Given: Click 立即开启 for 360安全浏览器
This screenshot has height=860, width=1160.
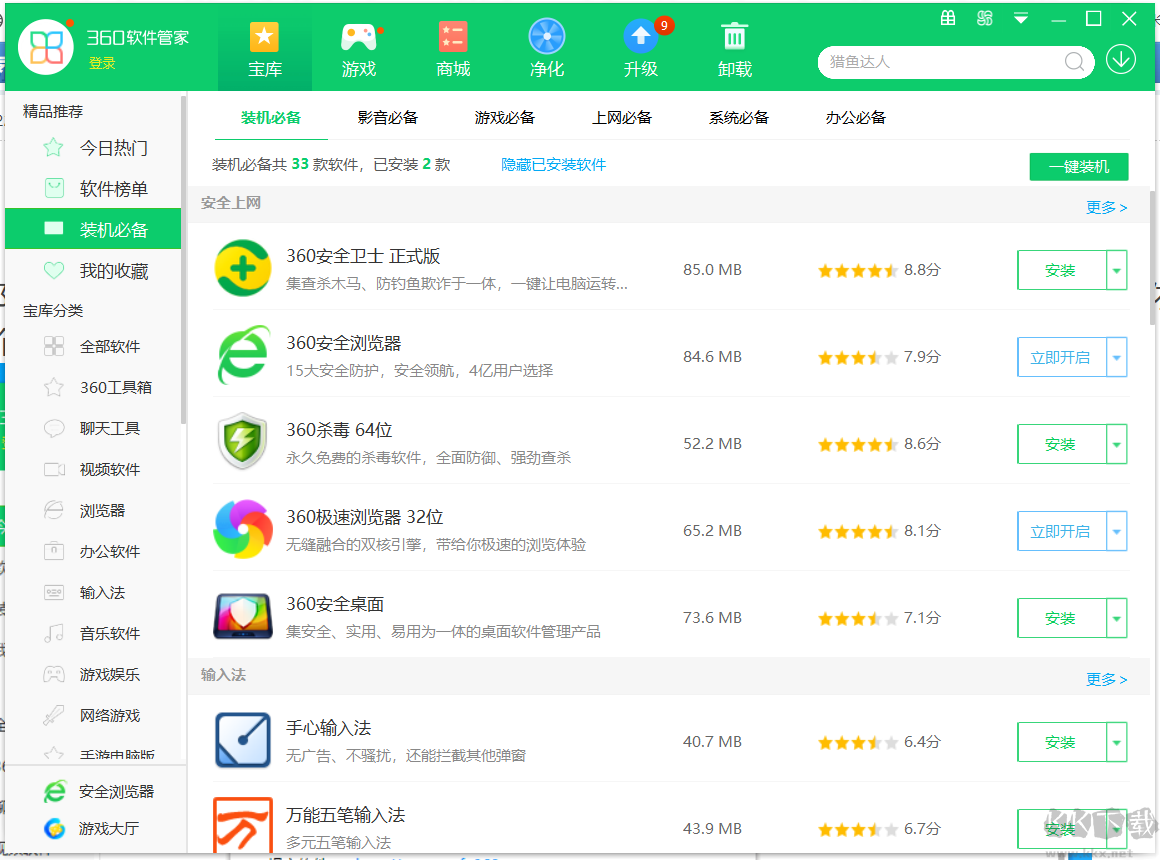Looking at the screenshot, I should tap(1062, 357).
